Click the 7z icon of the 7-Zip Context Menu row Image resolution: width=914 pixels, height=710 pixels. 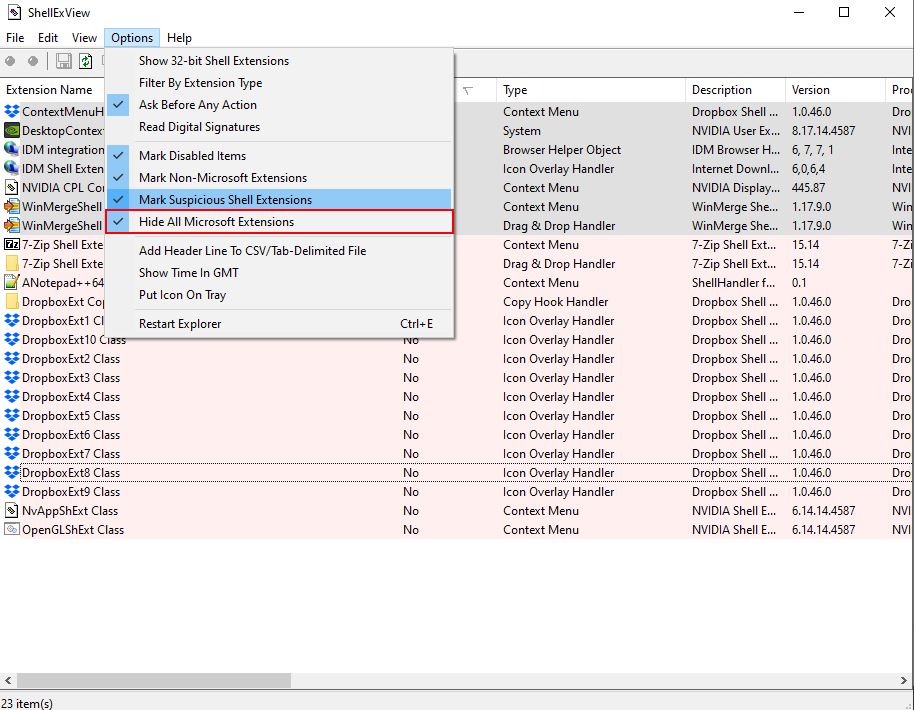click(12, 244)
